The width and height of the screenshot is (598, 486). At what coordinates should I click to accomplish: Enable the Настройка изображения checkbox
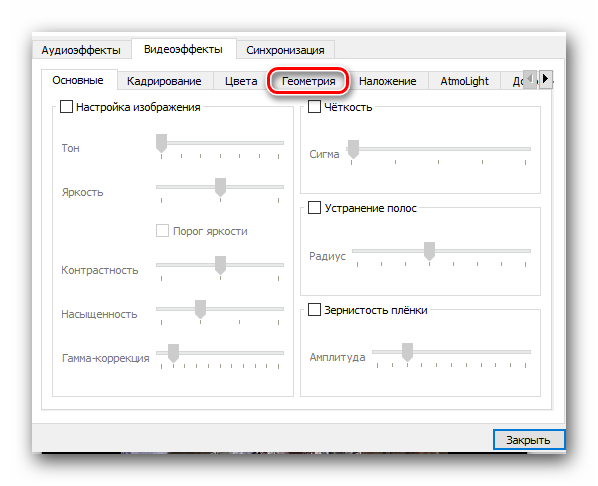[66, 106]
